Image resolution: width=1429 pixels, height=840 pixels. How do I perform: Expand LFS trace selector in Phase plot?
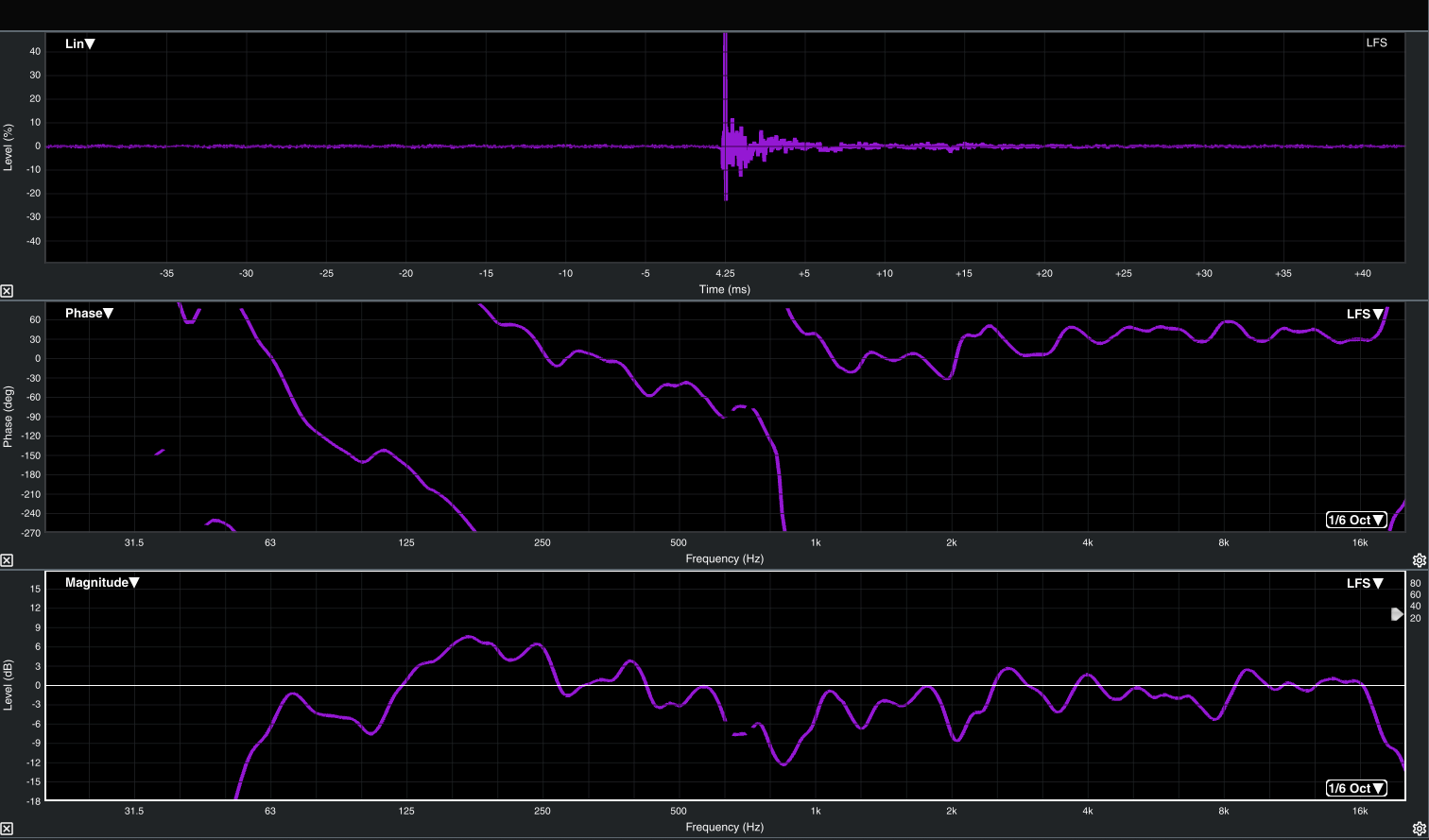pyautogui.click(x=1365, y=314)
